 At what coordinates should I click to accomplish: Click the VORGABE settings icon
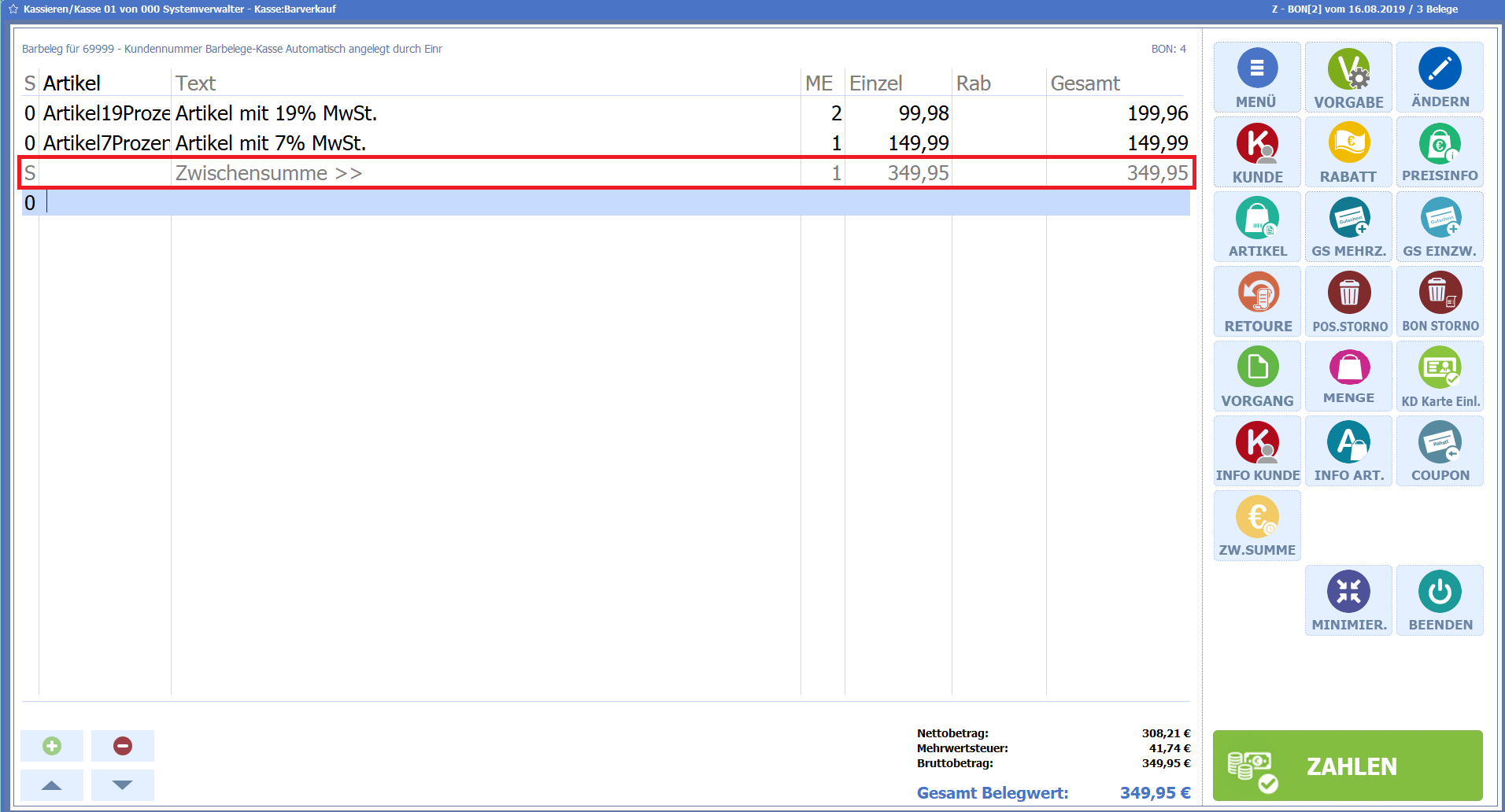[1348, 77]
